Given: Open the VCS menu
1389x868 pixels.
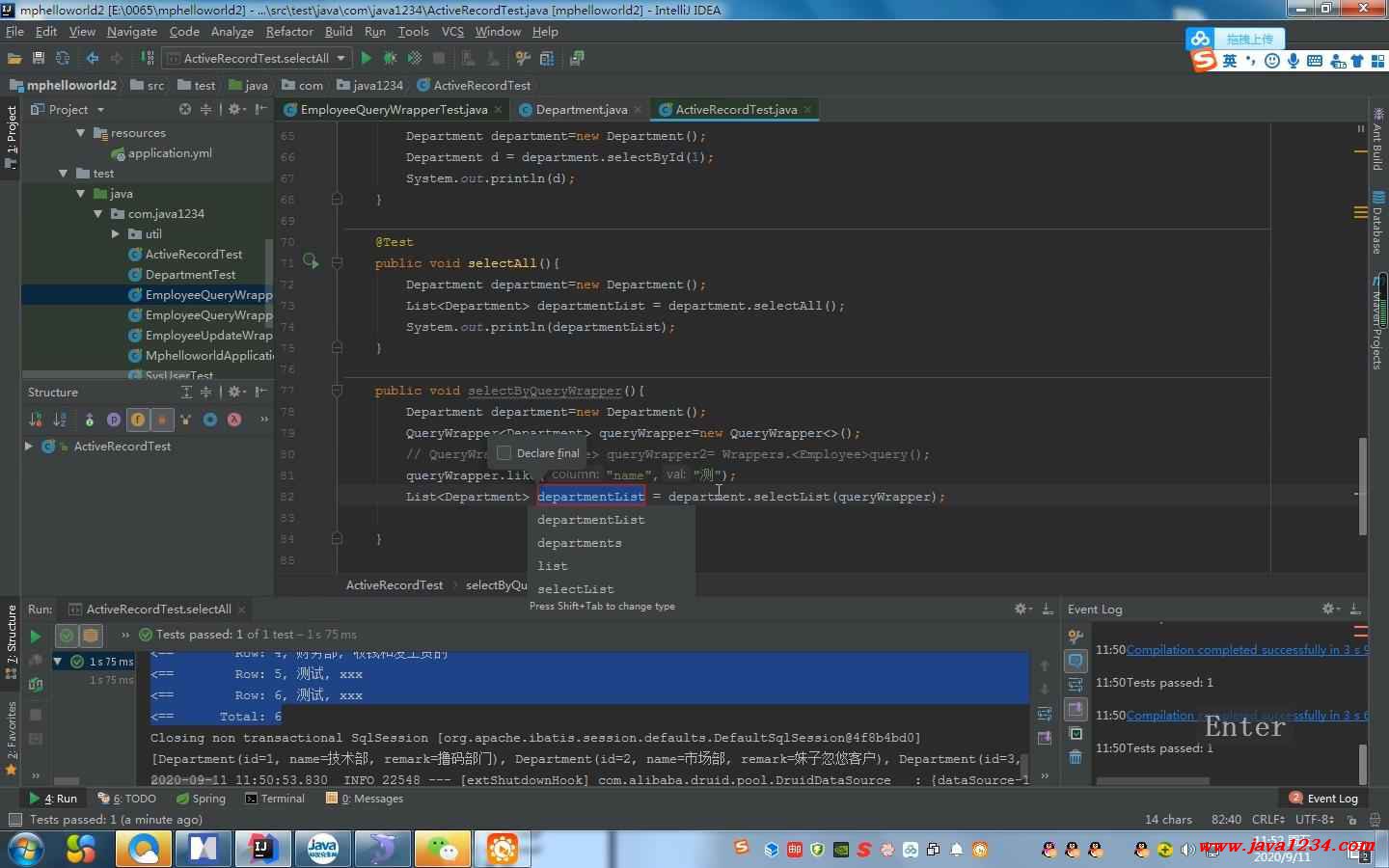Looking at the screenshot, I should tap(452, 32).
